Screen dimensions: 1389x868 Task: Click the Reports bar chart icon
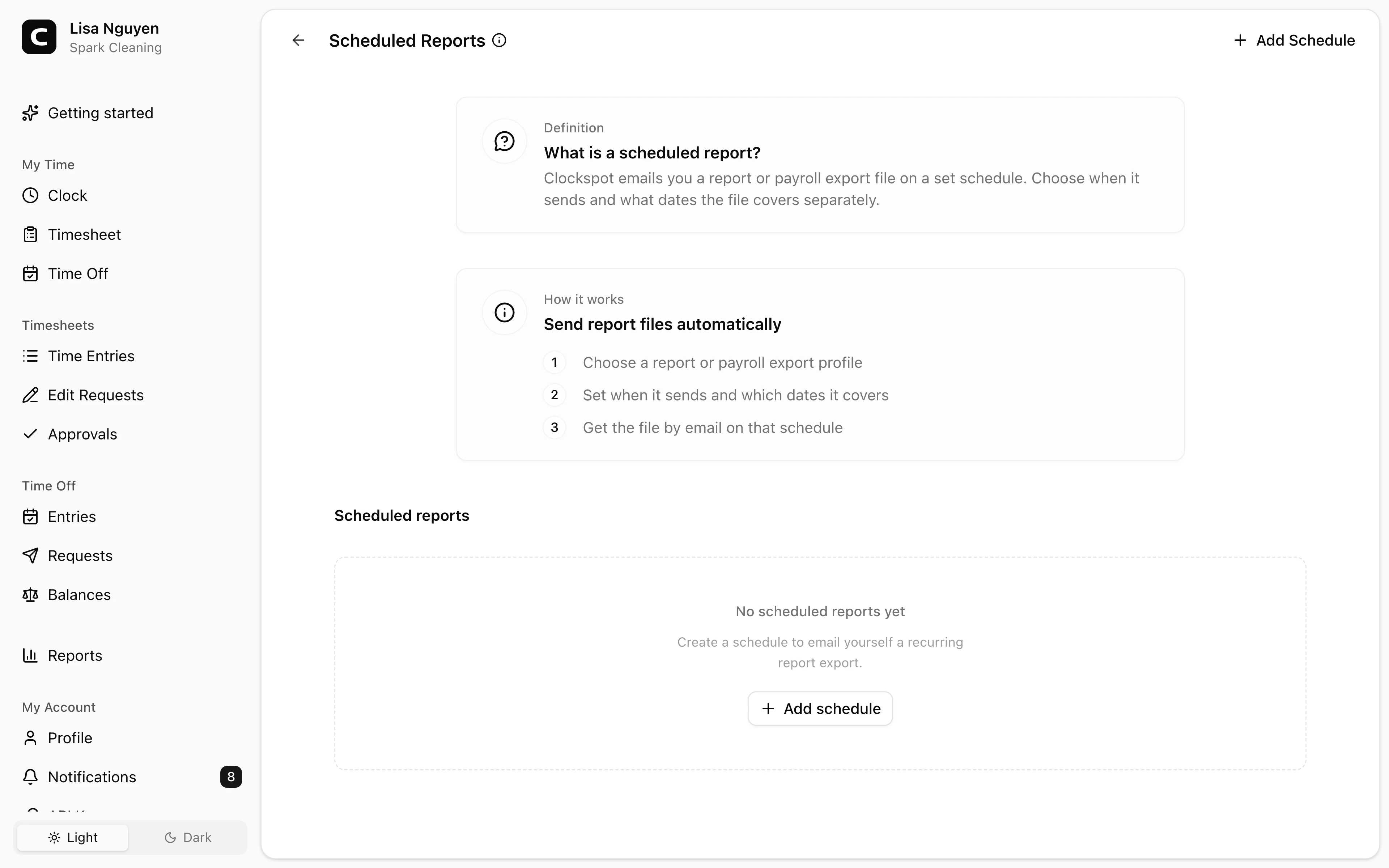pos(30,656)
